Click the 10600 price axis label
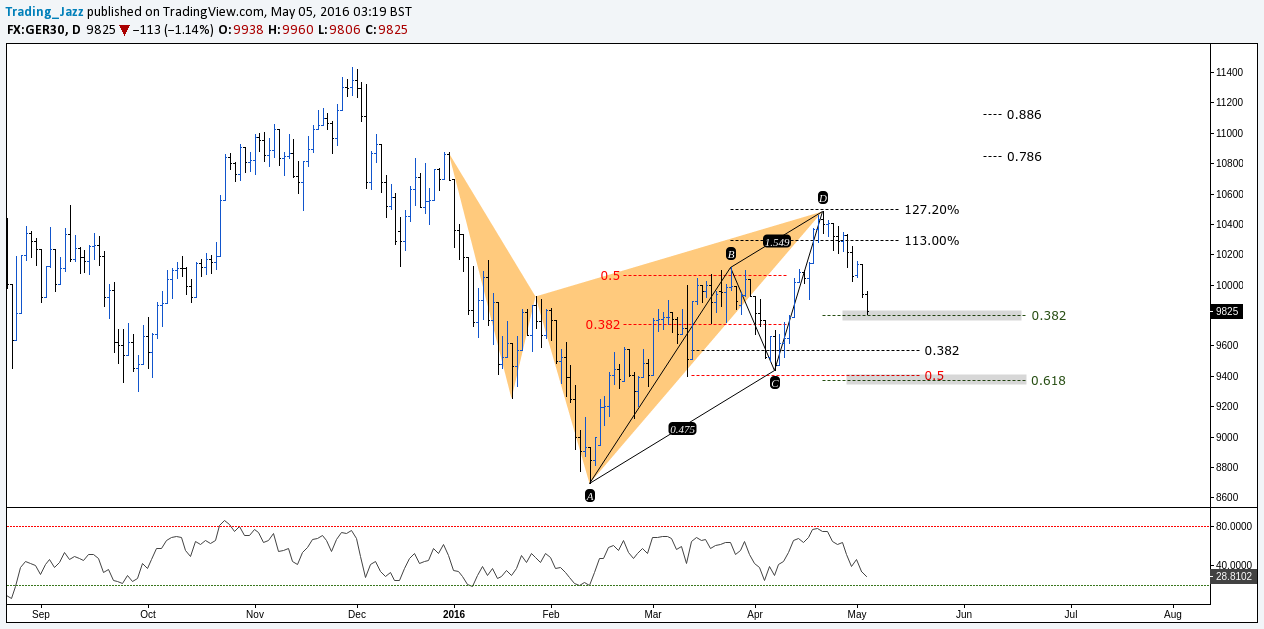This screenshot has width=1264, height=629. coord(1229,194)
